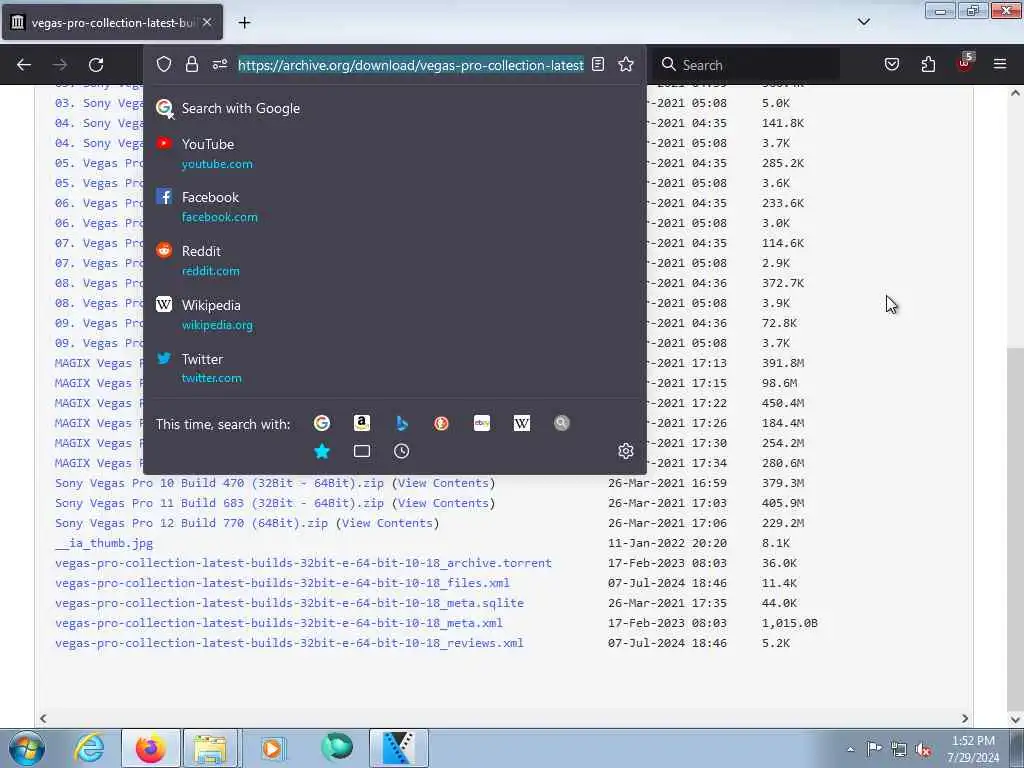The image size is (1024, 768).
Task: Select the Facebook suggestion
Action: 394,206
